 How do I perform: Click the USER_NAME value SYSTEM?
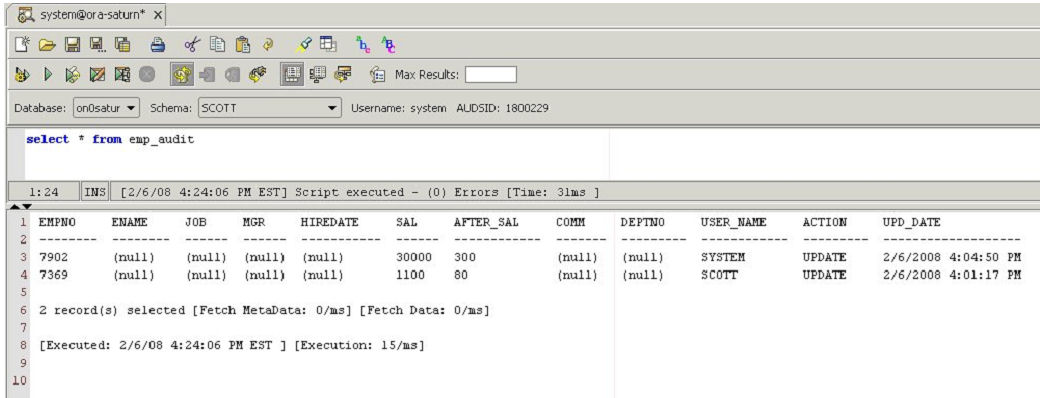pos(722,257)
